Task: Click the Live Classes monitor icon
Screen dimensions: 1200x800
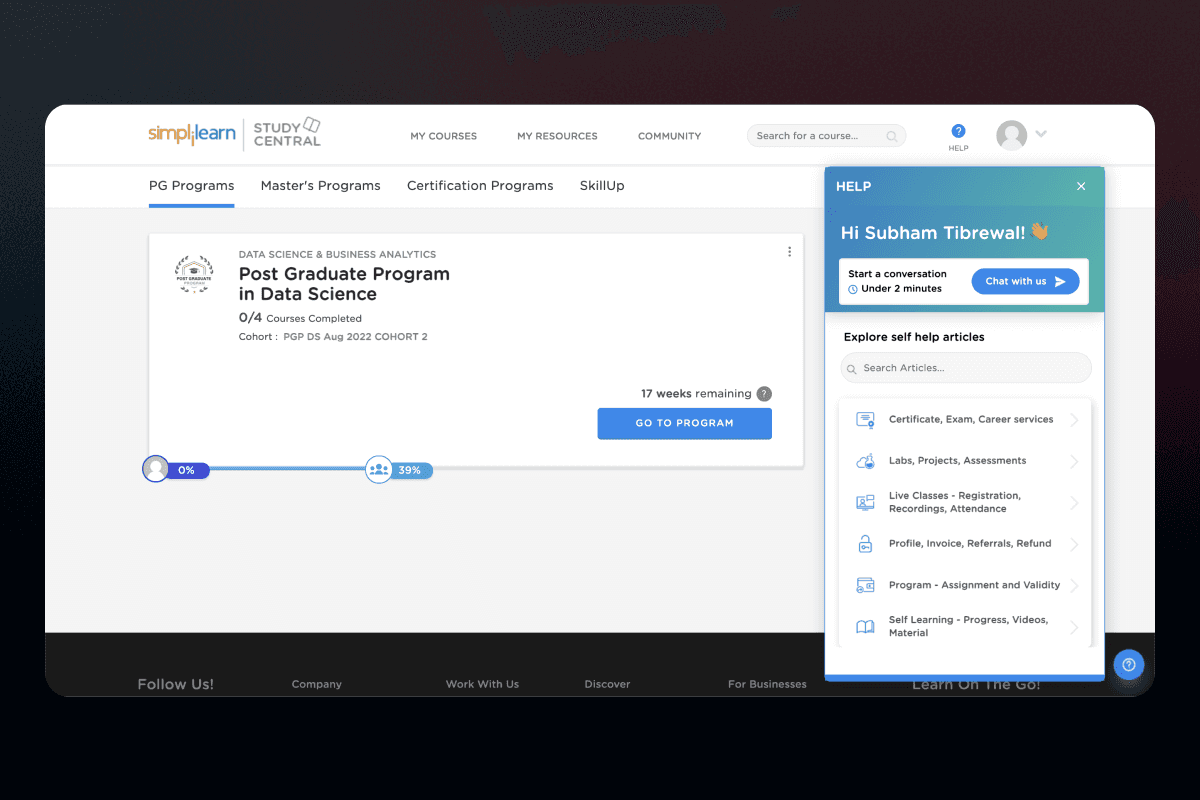Action: click(x=865, y=502)
